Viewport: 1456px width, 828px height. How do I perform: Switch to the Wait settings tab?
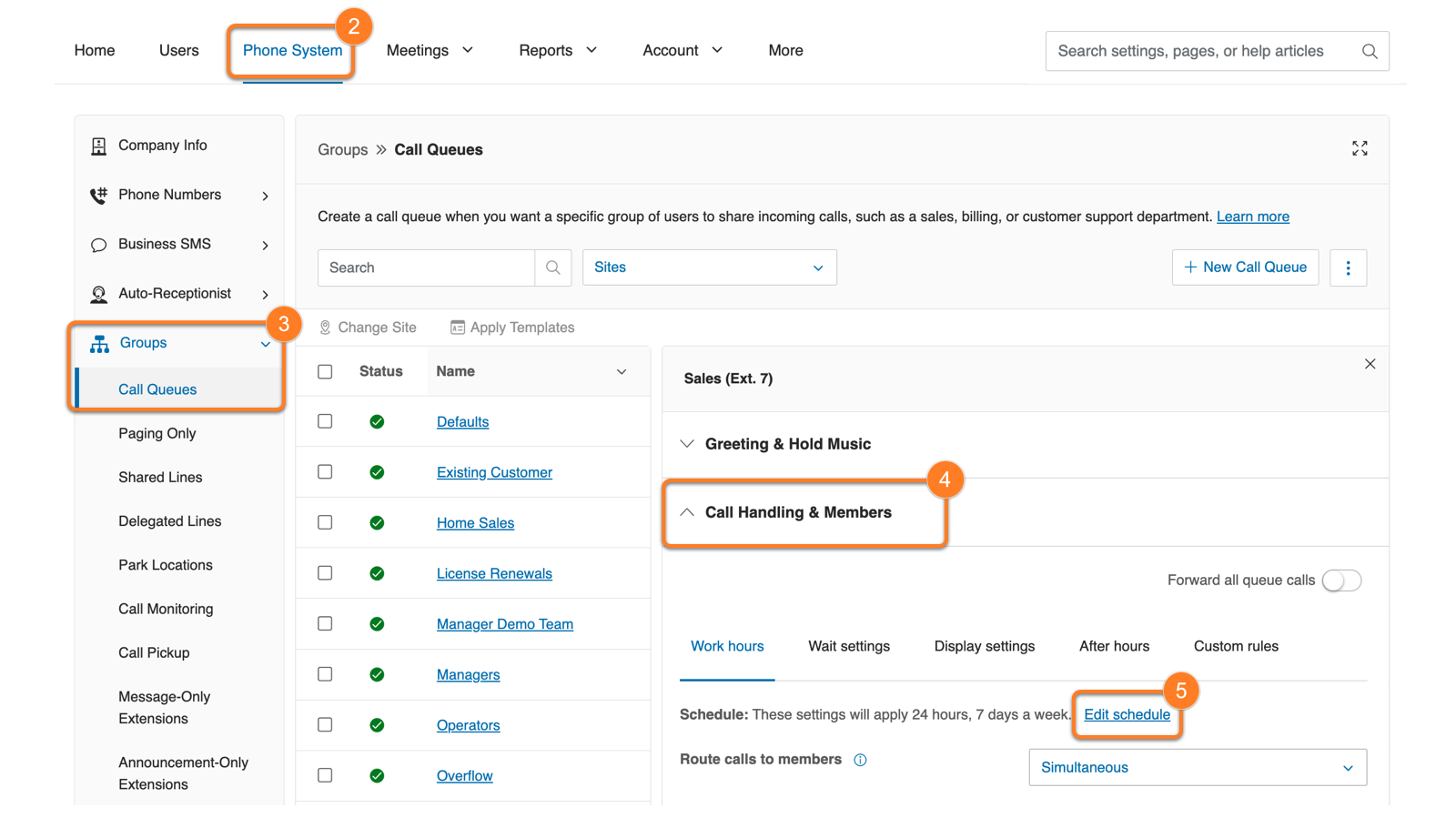pos(848,646)
